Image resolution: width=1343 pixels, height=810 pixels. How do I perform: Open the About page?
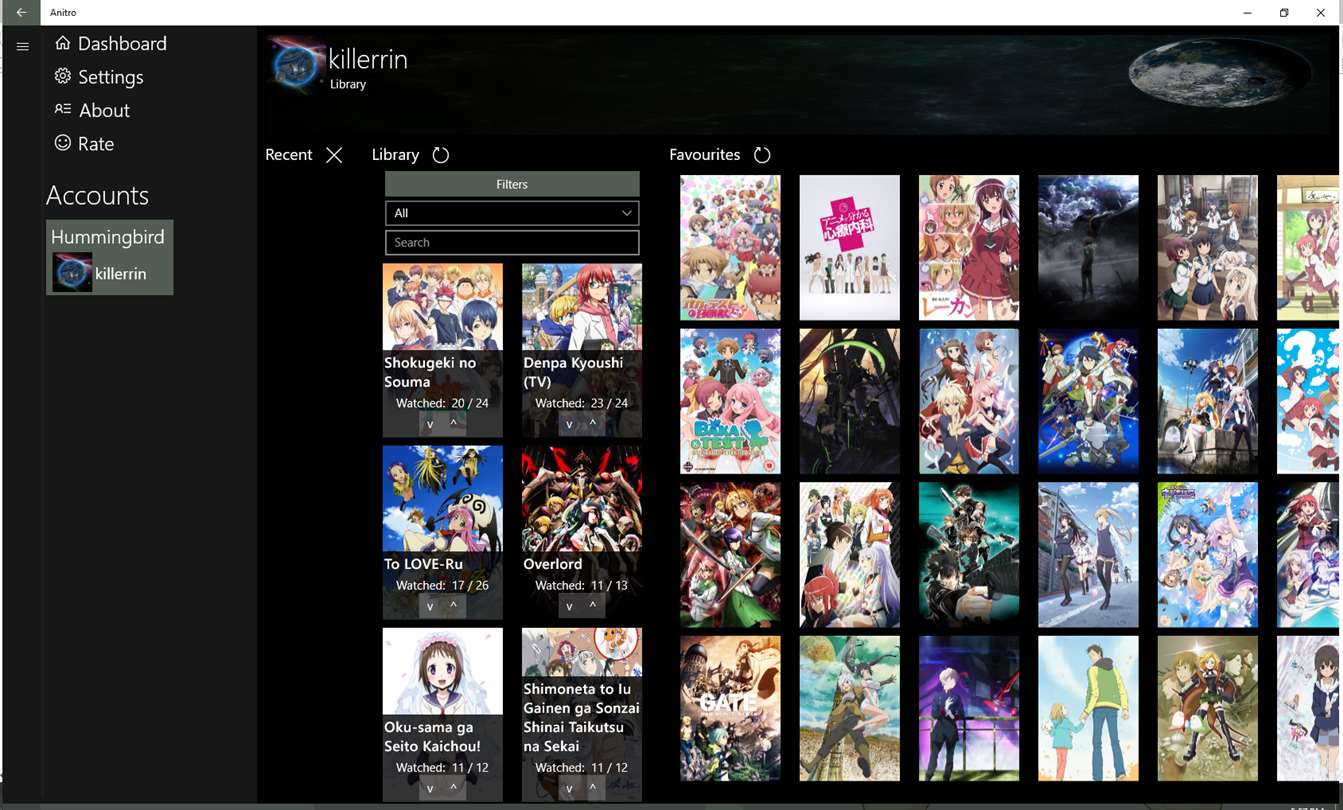(x=92, y=110)
